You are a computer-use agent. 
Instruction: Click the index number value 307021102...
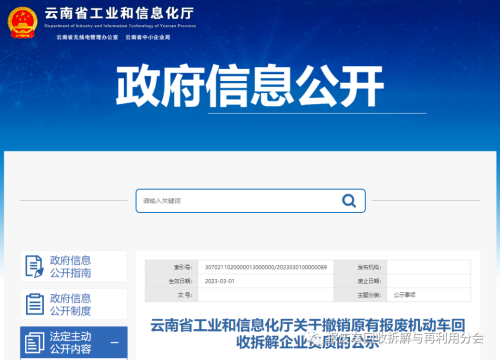pyautogui.click(x=266, y=267)
